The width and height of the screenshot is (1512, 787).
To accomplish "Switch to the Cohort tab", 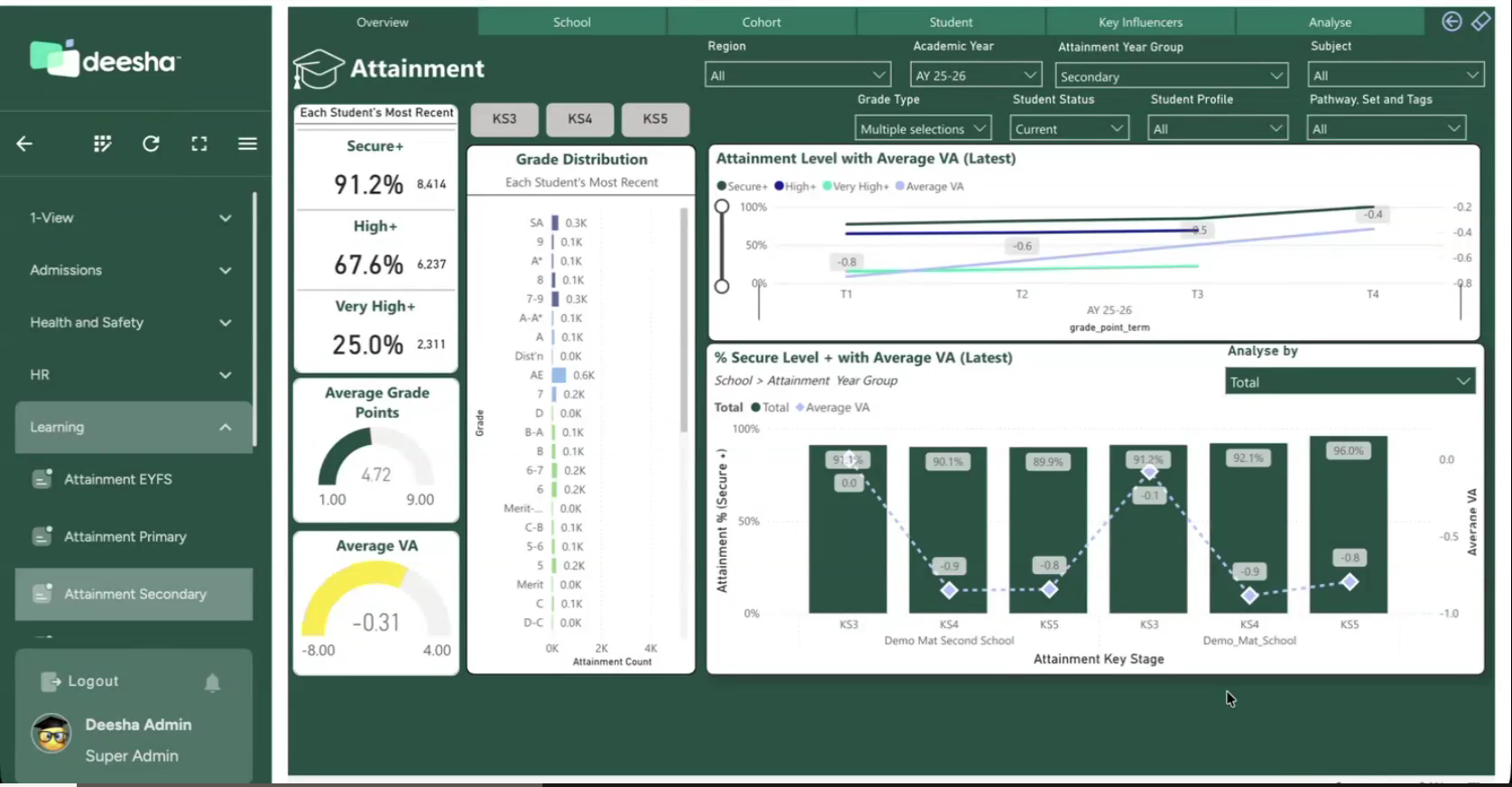I will click(x=761, y=22).
